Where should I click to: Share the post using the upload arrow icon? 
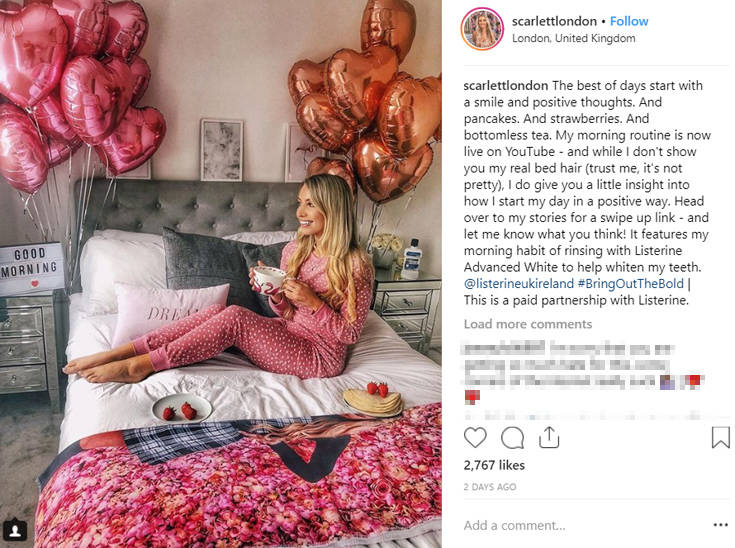[549, 437]
